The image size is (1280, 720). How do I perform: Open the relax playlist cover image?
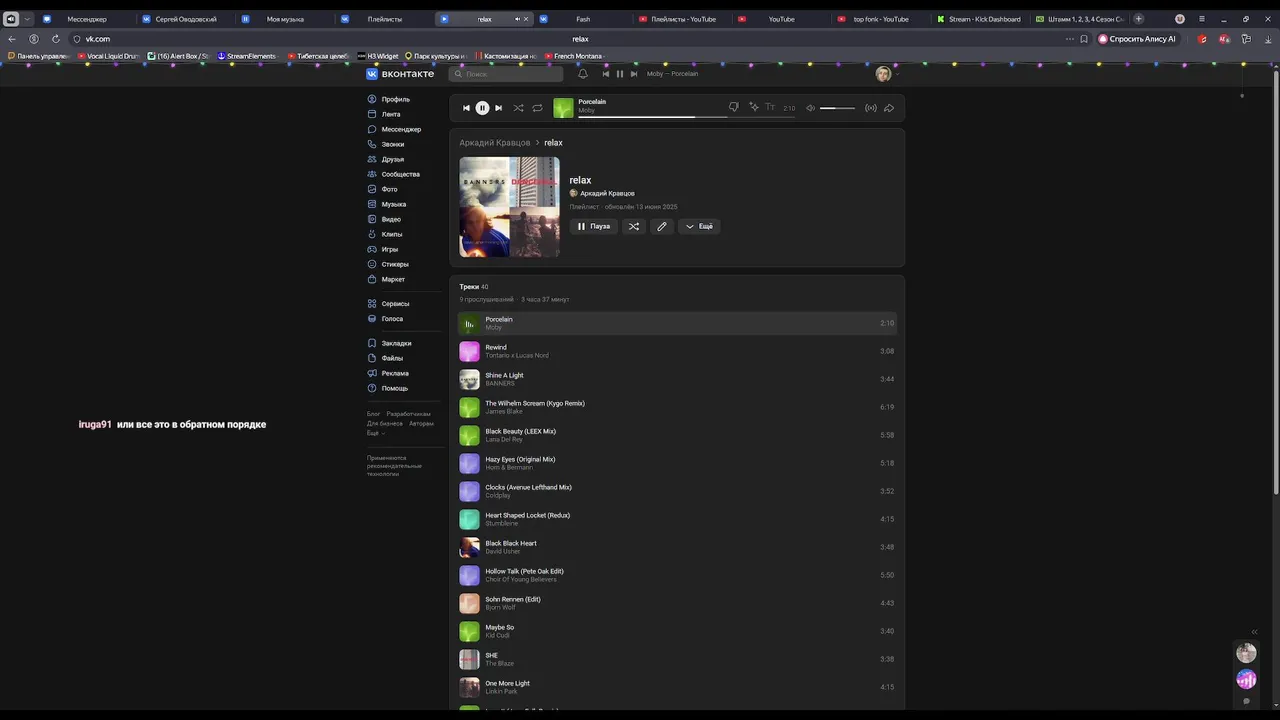509,207
